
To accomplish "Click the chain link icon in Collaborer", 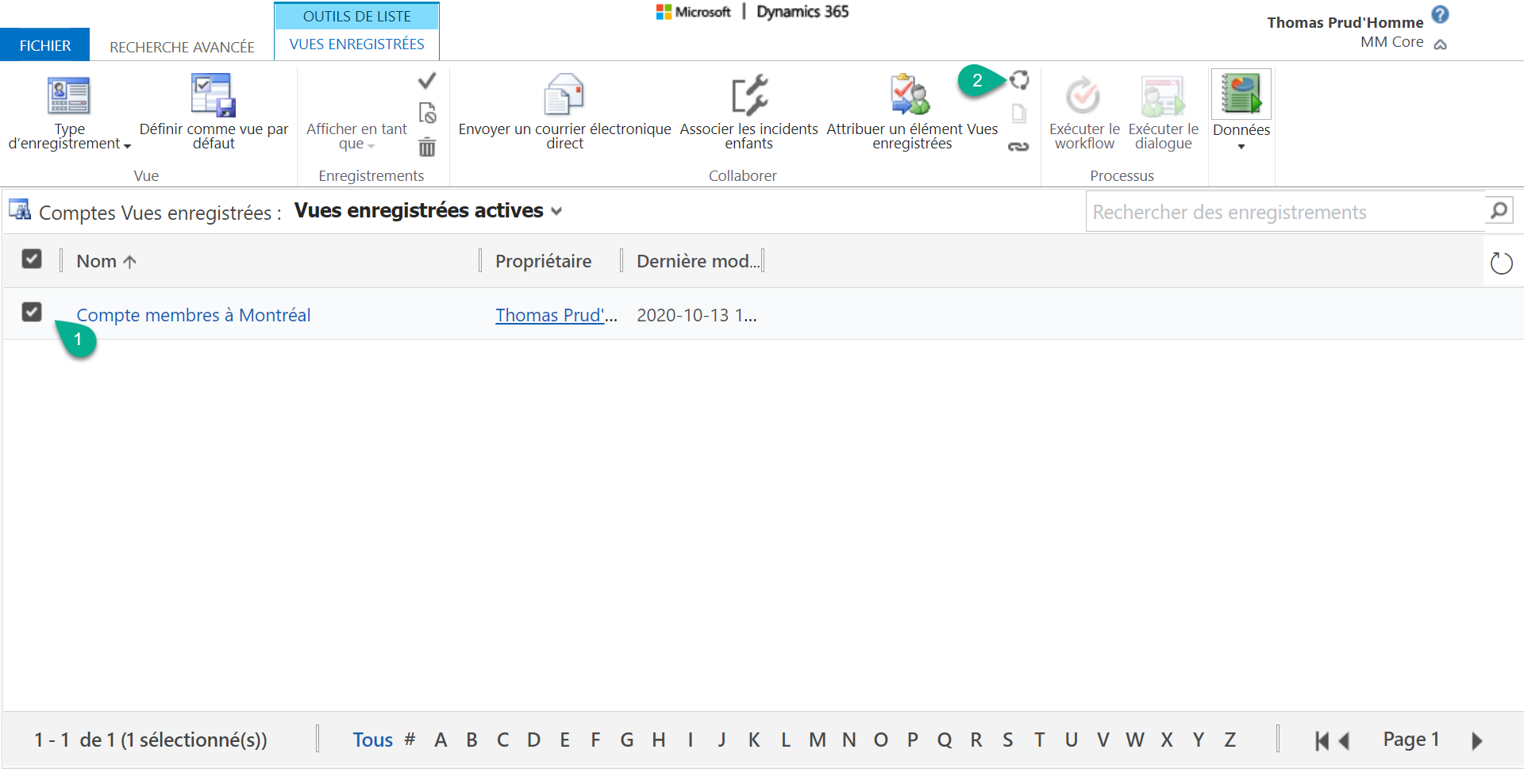I will [x=1018, y=147].
